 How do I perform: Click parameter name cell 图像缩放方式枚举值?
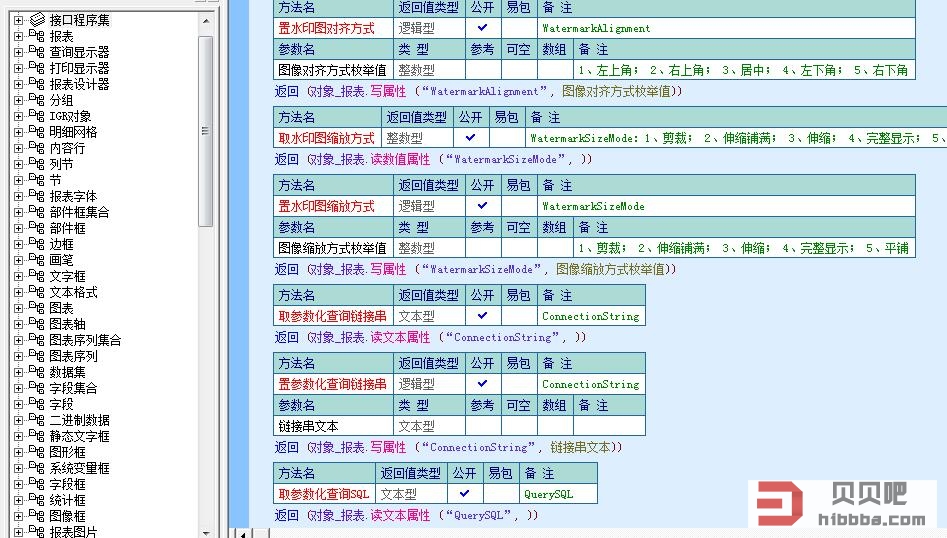tap(333, 248)
